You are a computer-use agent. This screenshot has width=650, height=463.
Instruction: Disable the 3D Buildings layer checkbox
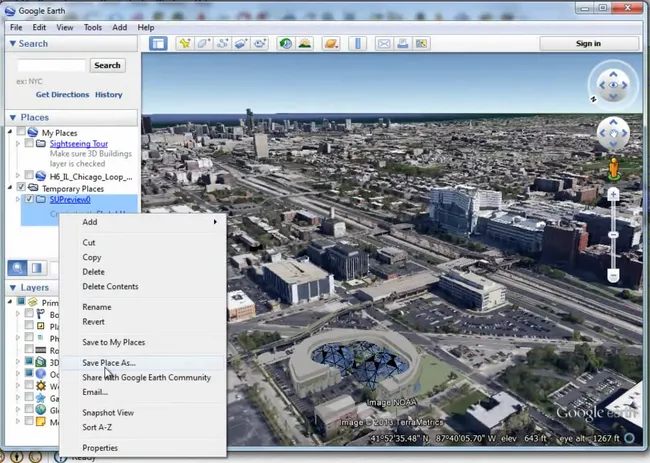coord(29,361)
